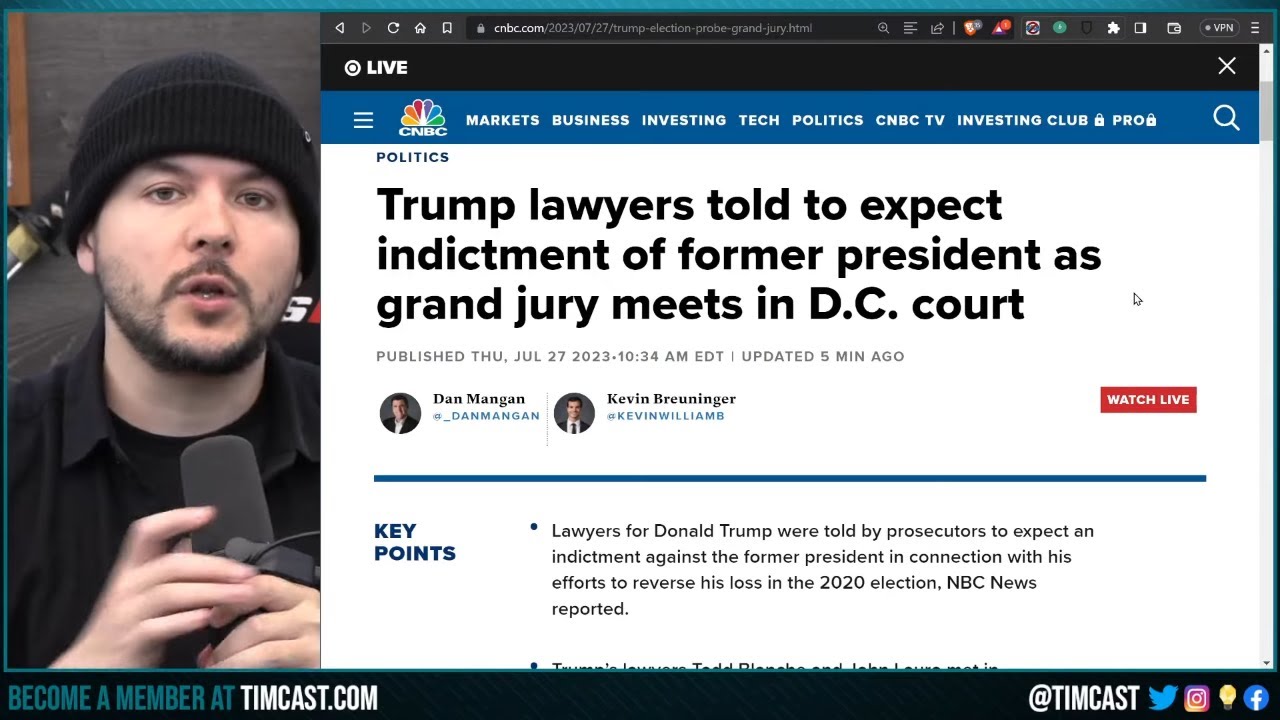The width and height of the screenshot is (1280, 720).
Task: Open the zoom level control in address bar
Action: click(x=883, y=28)
